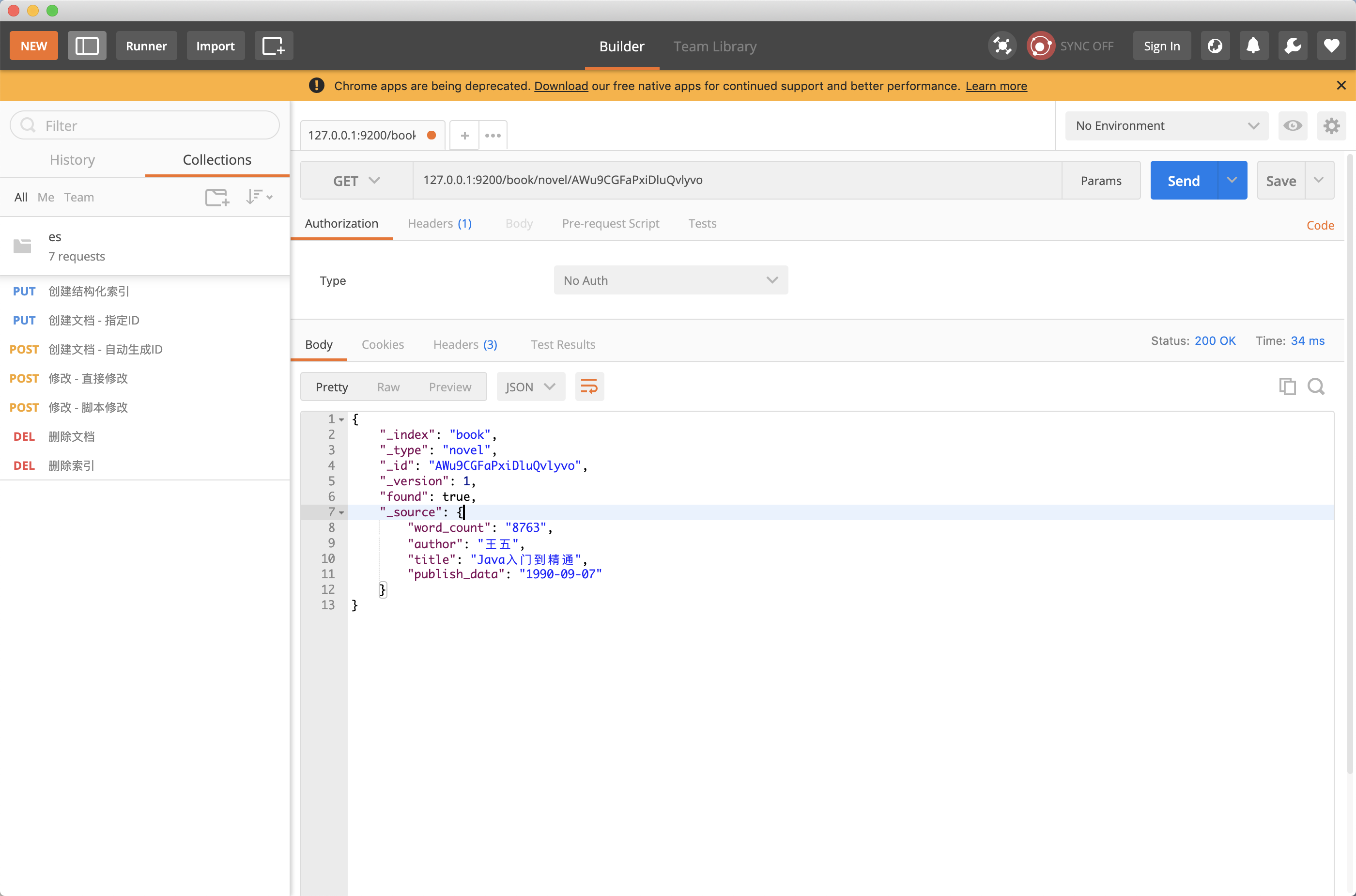This screenshot has width=1356, height=896.
Task: Open response Cookies tab
Action: (382, 344)
